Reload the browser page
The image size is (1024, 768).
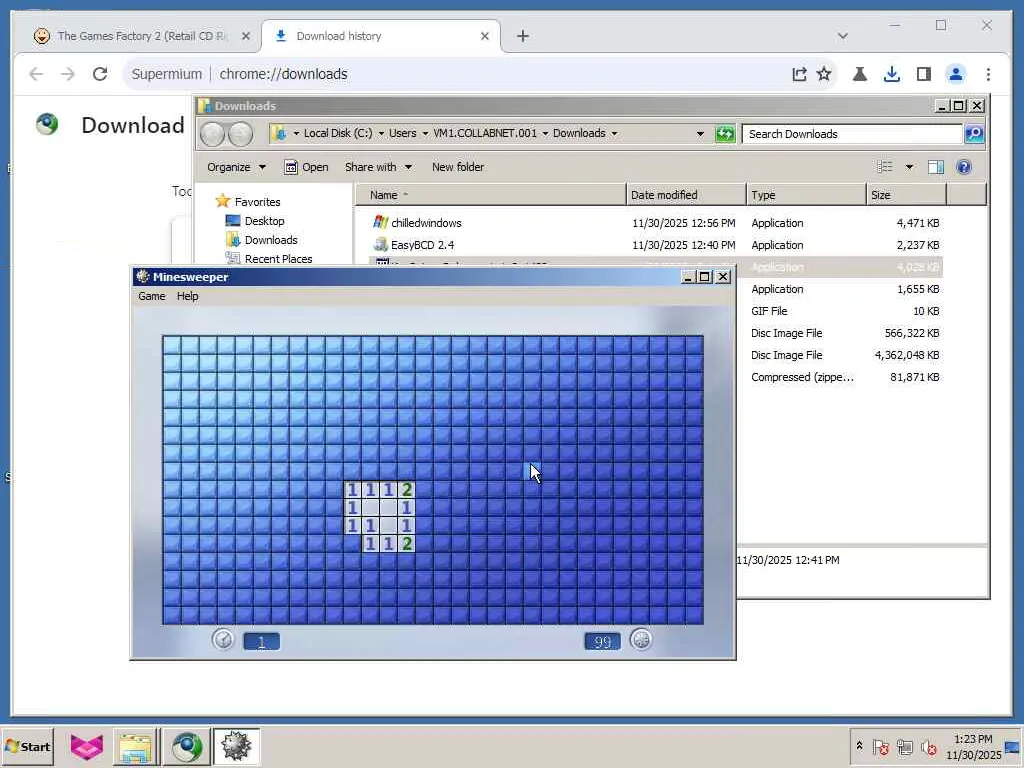tap(100, 74)
